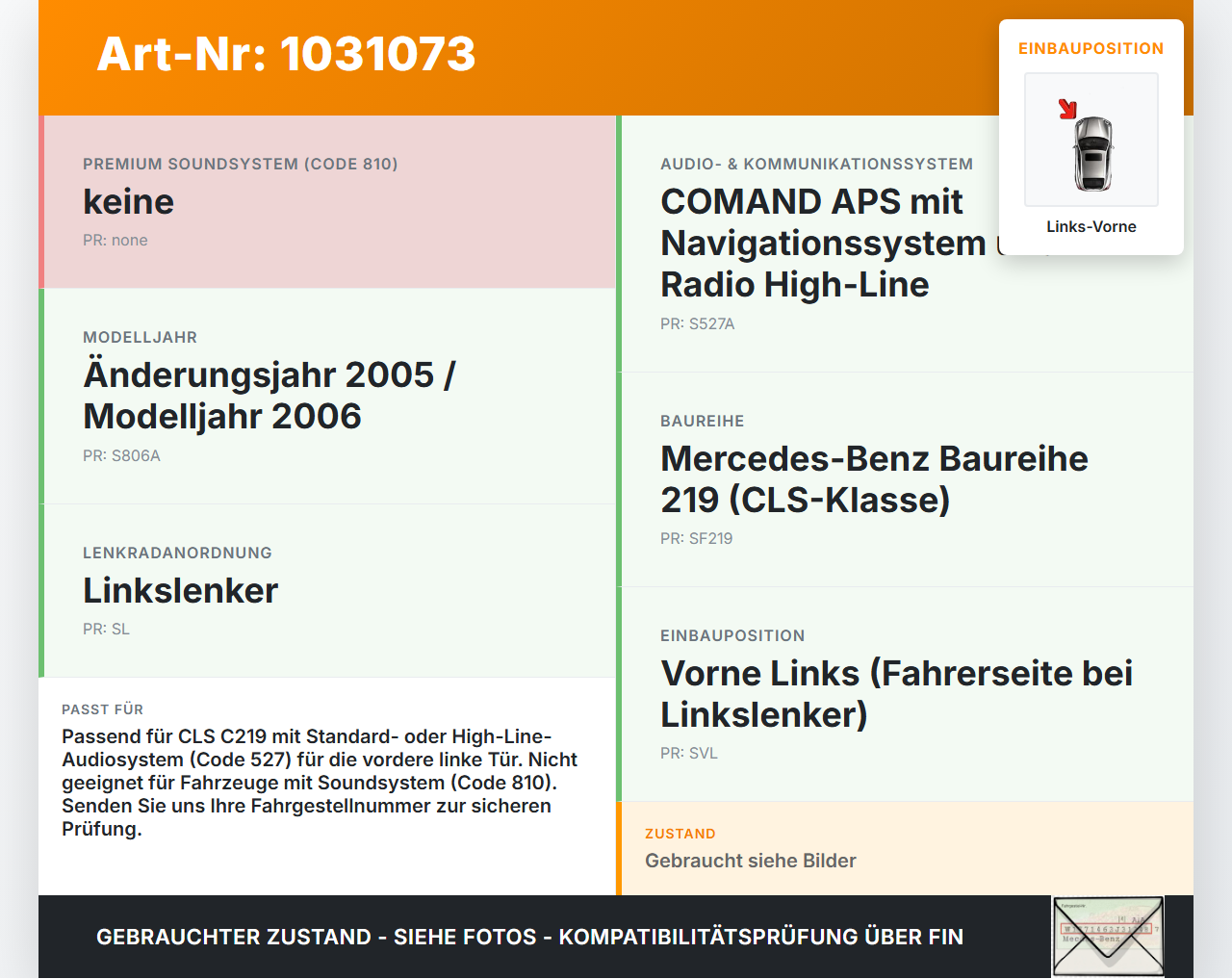Click the 'GEBRAUCHTER ZUSTAND - SIEHE FOTOS' footer banner text
The image size is (1232, 979).
point(529,937)
